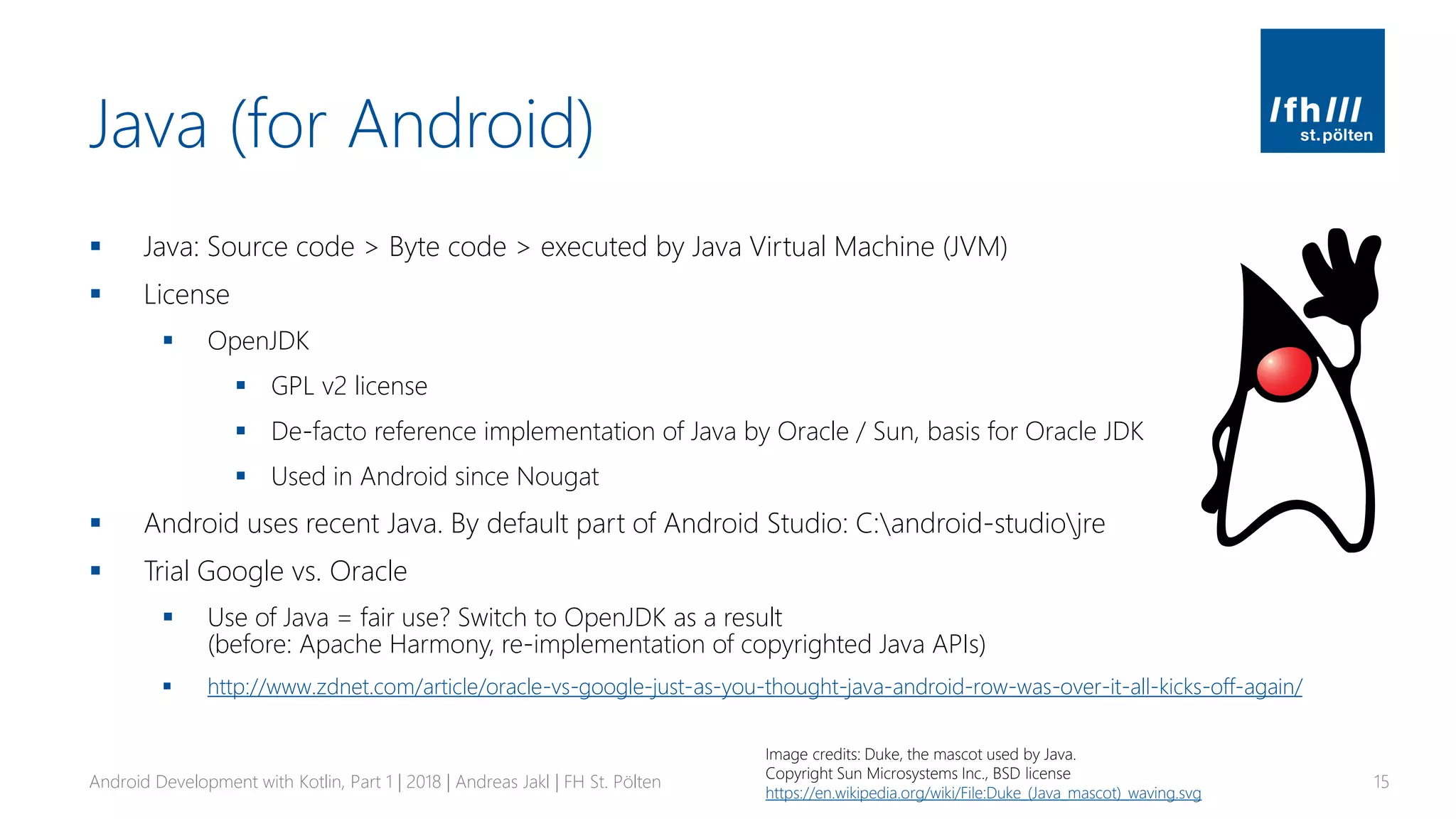The image size is (1456, 819).
Task: Click the Used in Android since Nougat line
Action: pos(434,476)
